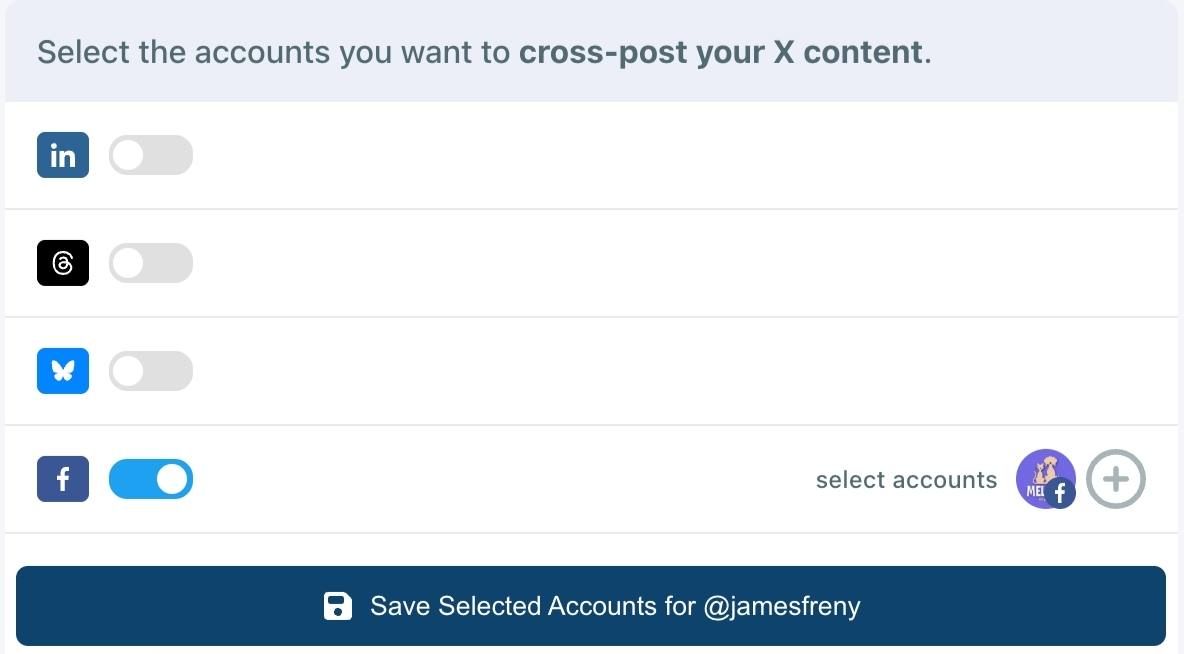Open the Facebook account selector via plus button
Screen dimensions: 1184x654
(x=1116, y=479)
